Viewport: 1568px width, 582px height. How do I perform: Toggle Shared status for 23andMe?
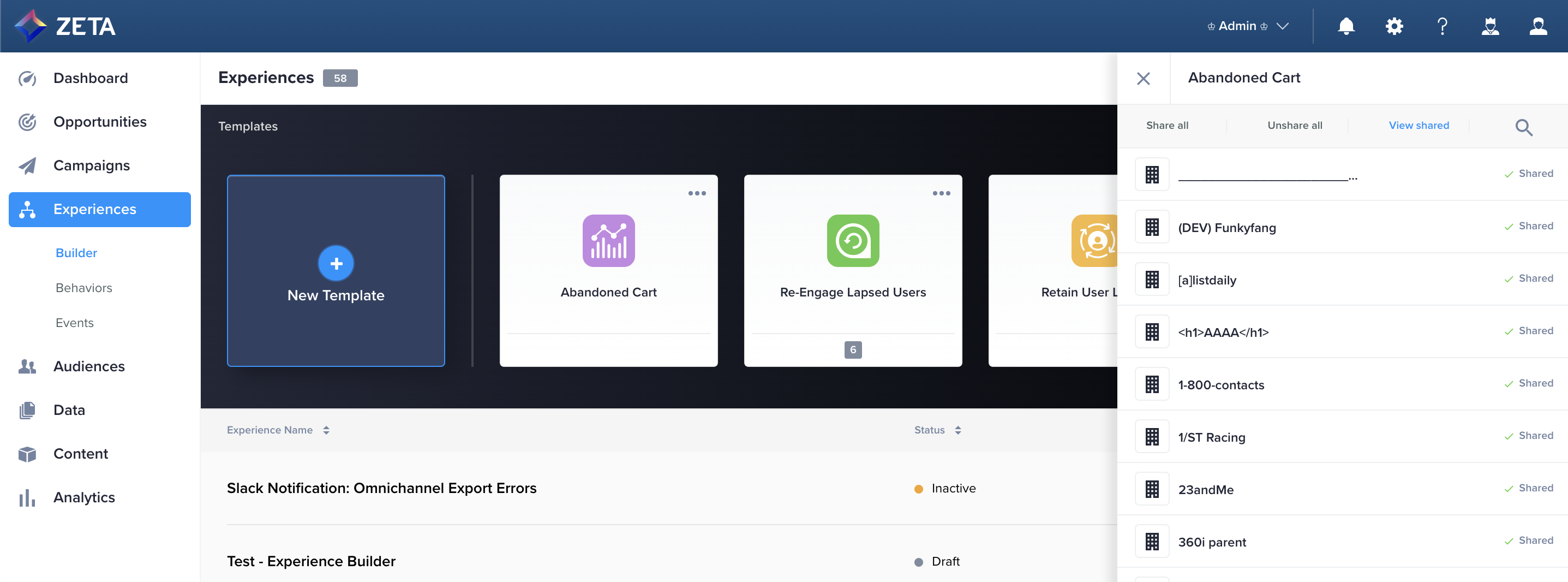point(1528,488)
